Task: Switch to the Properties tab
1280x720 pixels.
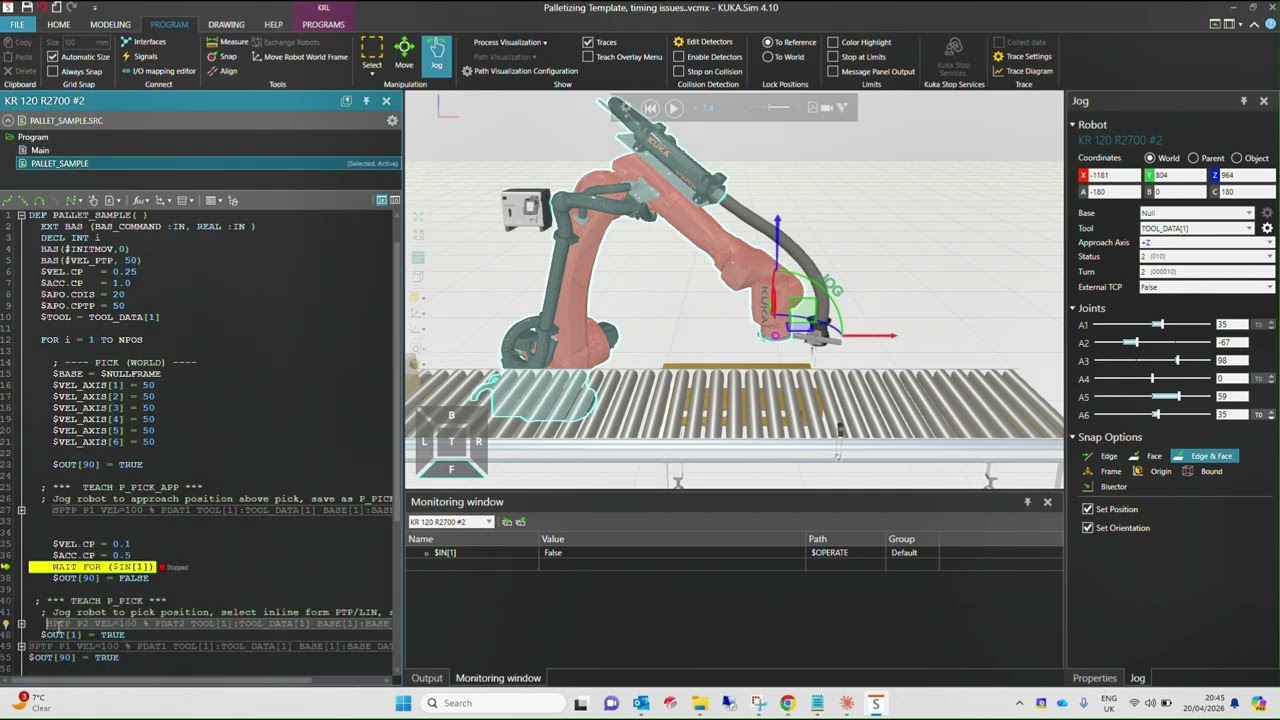Action: 1094,678
